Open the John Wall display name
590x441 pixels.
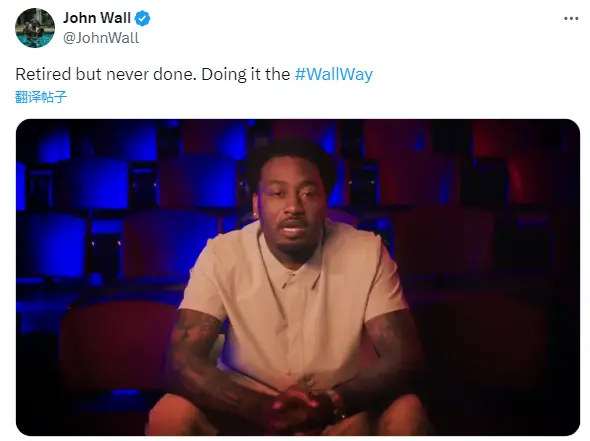[97, 18]
